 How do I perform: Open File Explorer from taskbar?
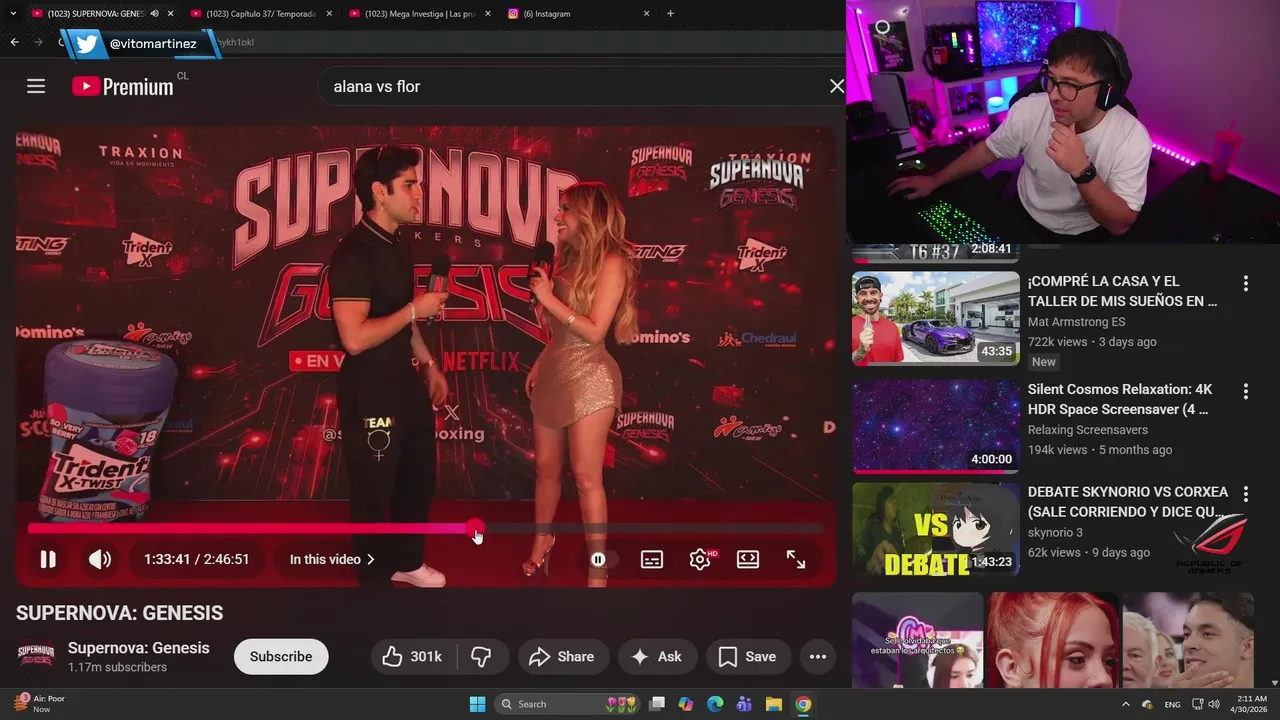[x=773, y=704]
